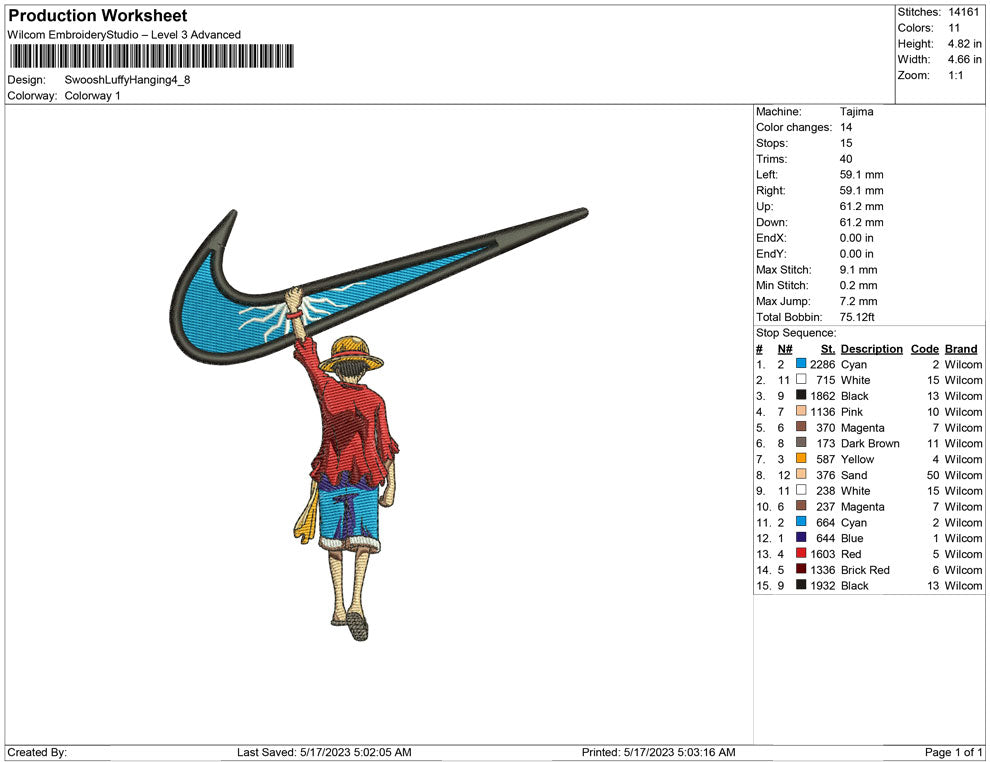Click the Red swatch in stop 13
The image size is (990, 762).
pos(801,554)
